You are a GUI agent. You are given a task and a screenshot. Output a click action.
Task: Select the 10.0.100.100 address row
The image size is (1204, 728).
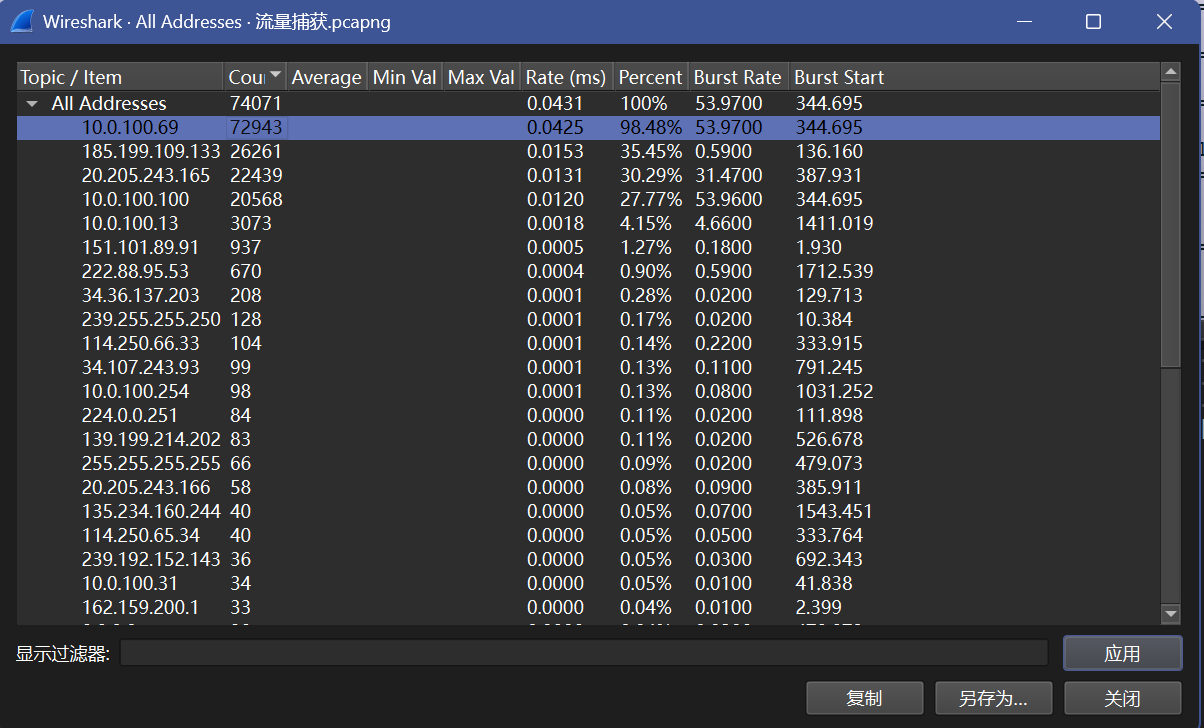point(135,200)
